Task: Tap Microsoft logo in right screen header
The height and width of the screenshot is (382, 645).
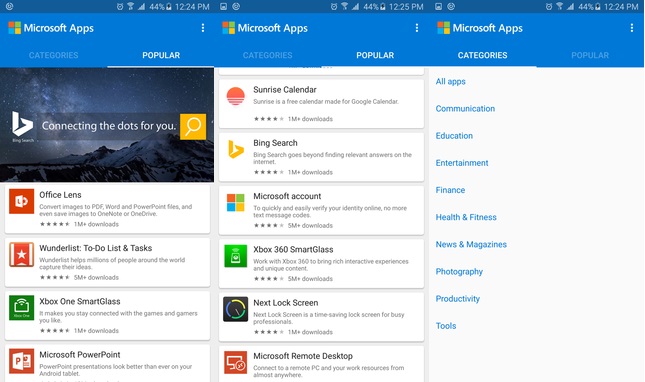Action: 443,28
